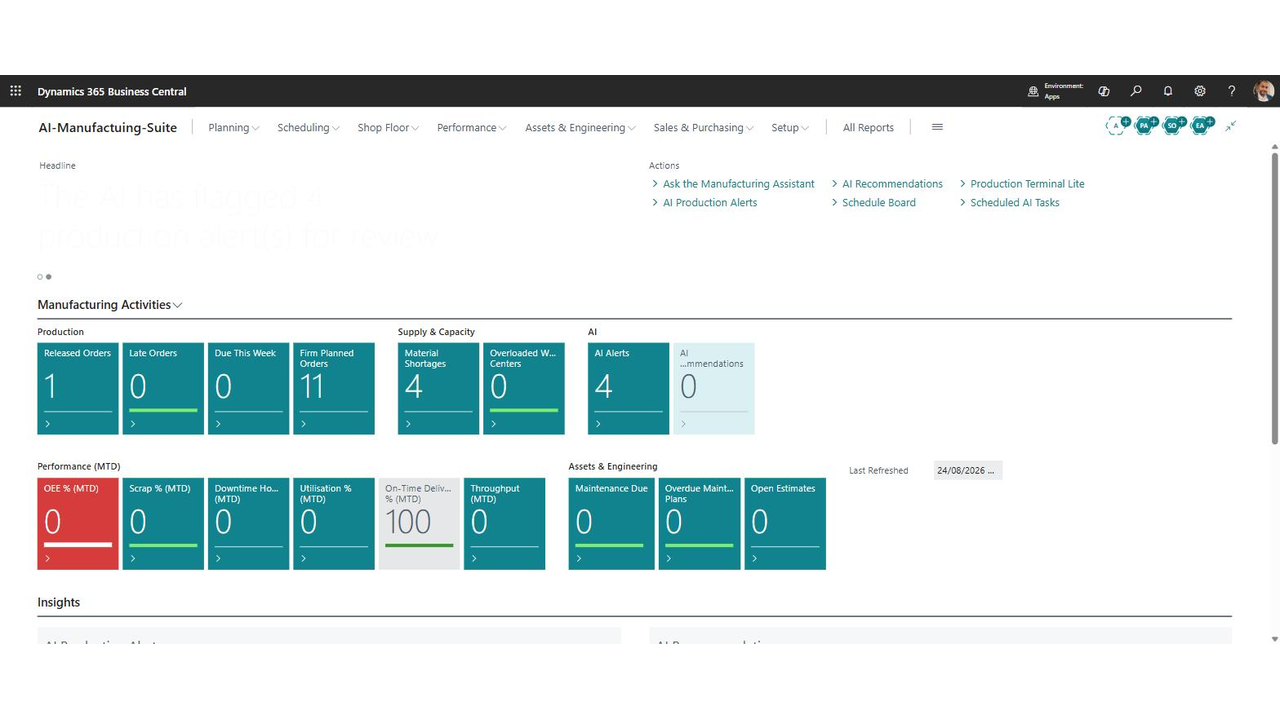1280x720 pixels.
Task: Open notifications bell icon
Action: coord(1168,91)
